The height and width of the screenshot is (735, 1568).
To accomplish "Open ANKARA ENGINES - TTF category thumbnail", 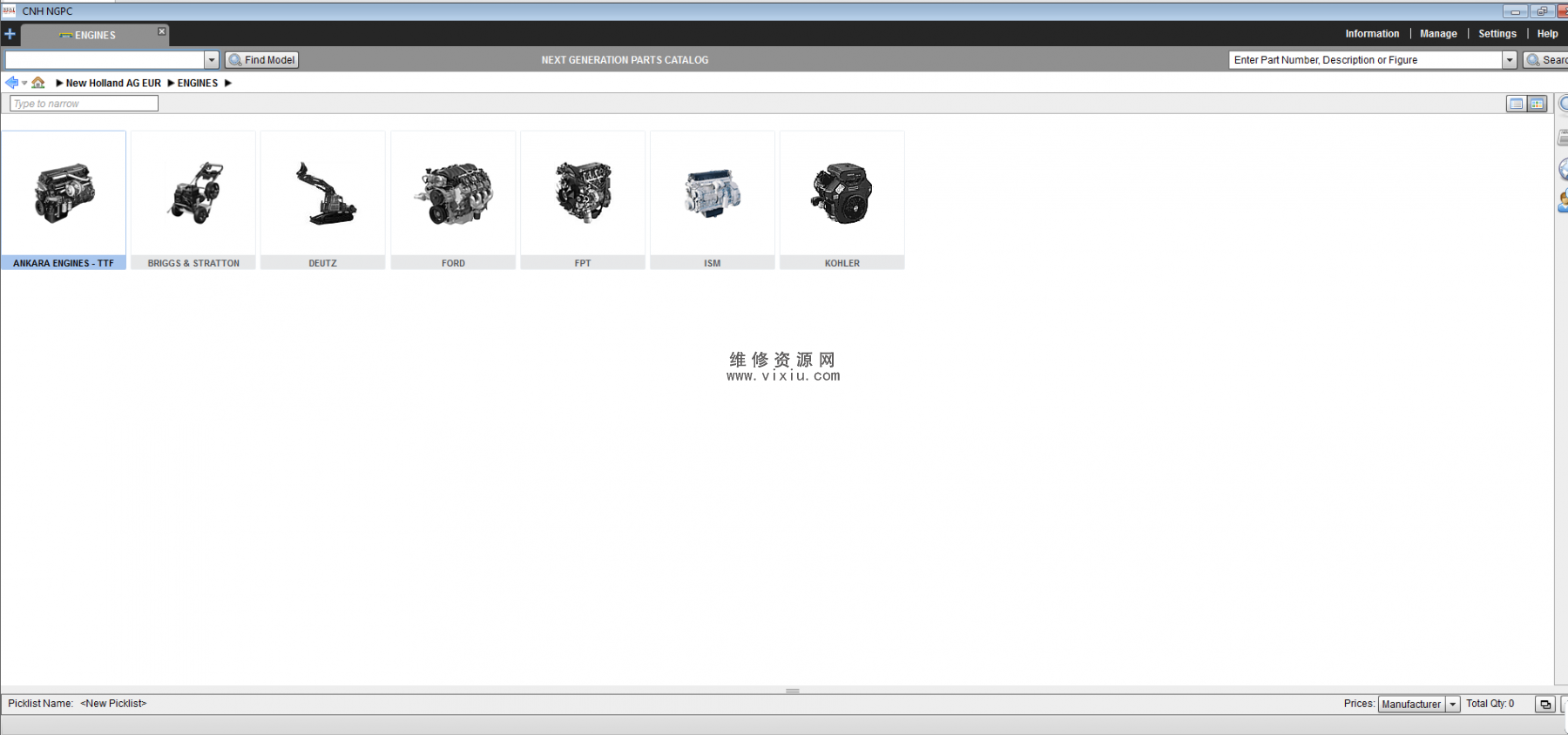I will tap(64, 193).
